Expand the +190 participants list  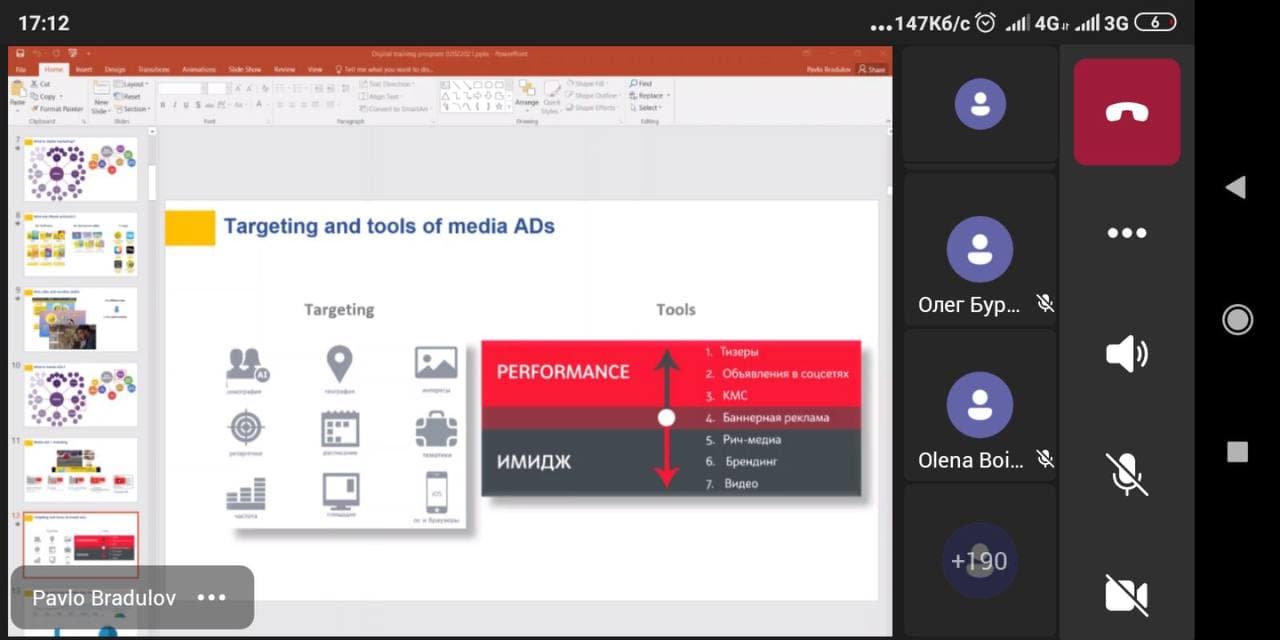(979, 561)
